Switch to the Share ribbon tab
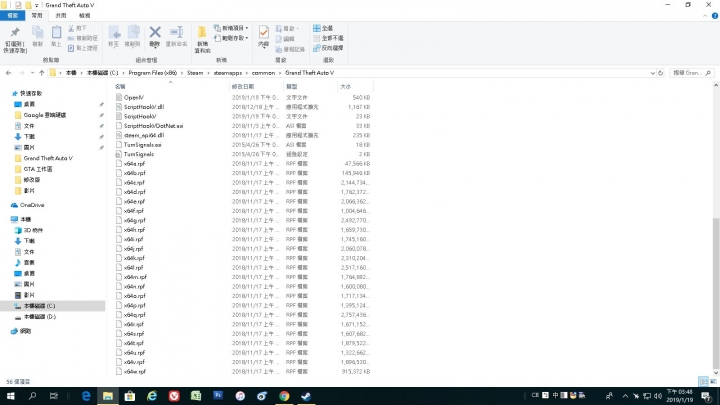720x405 pixels. [61, 16]
